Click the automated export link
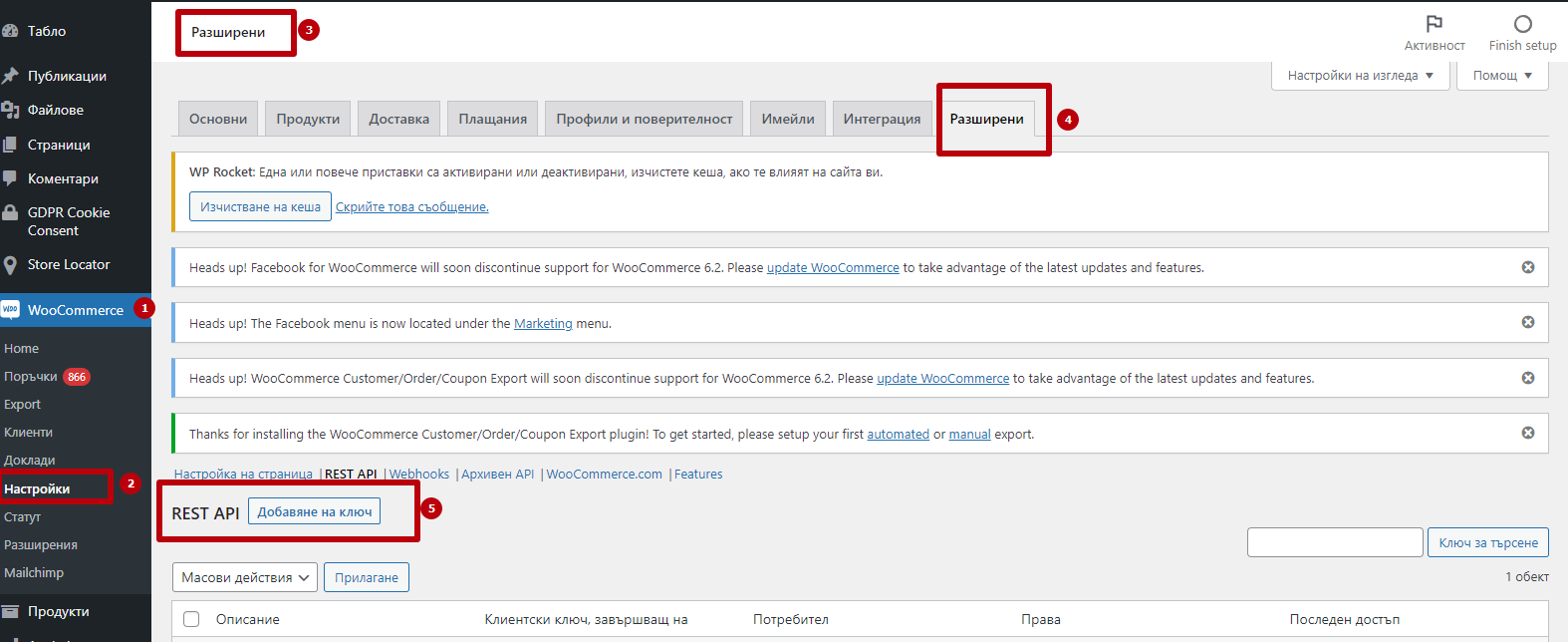 pos(898,434)
